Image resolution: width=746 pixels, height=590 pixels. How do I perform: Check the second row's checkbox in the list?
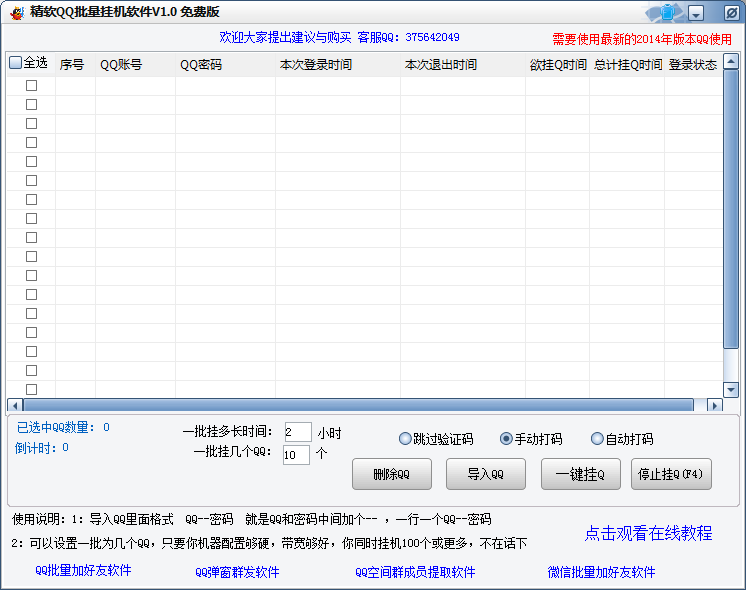pos(31,105)
